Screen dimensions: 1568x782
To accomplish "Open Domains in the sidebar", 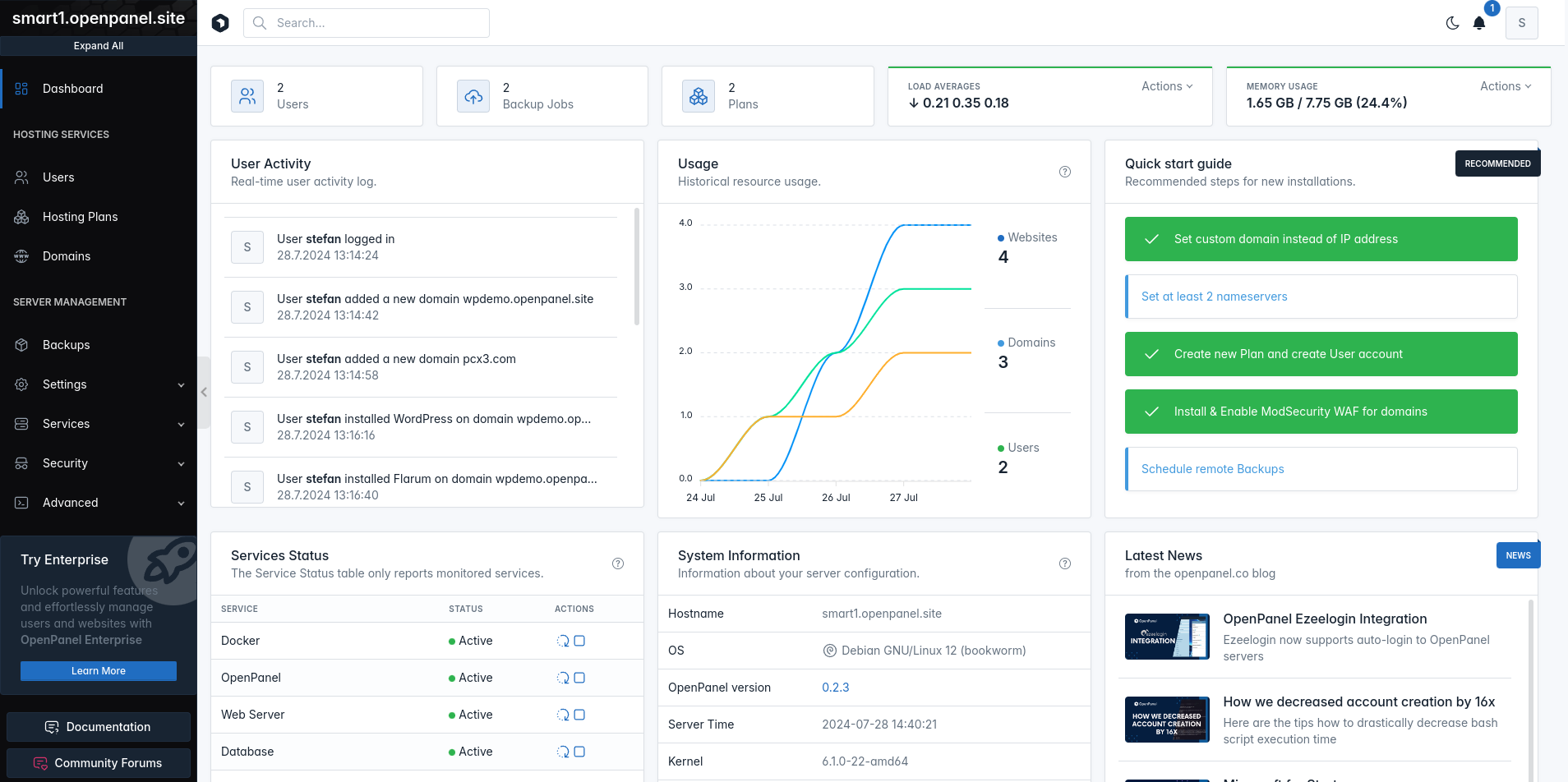I will 99,256.
